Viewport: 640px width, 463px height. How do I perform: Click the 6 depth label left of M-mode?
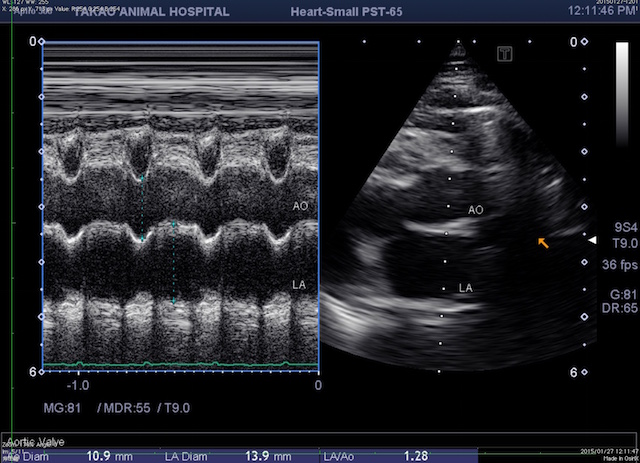point(32,372)
